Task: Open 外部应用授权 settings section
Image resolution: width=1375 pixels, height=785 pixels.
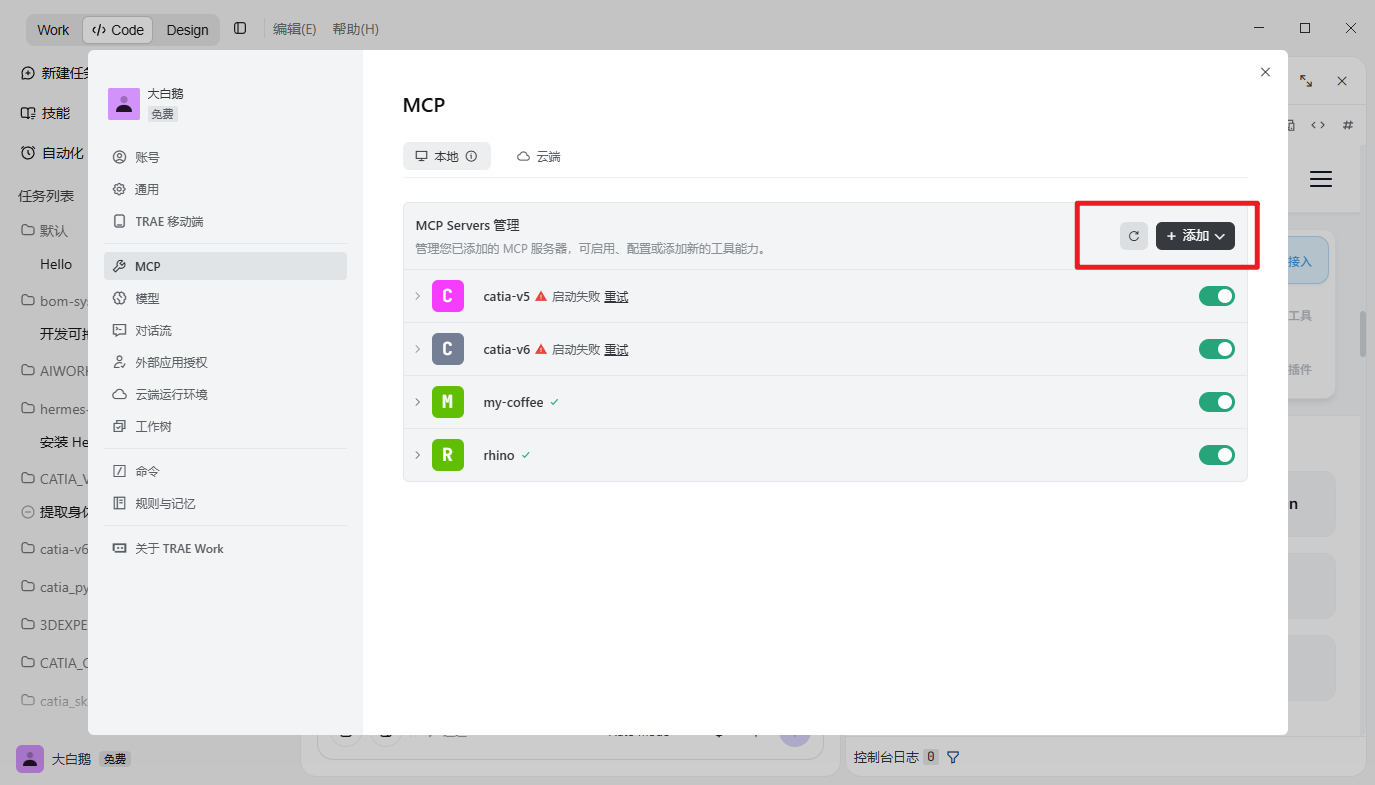Action: click(x=225, y=362)
